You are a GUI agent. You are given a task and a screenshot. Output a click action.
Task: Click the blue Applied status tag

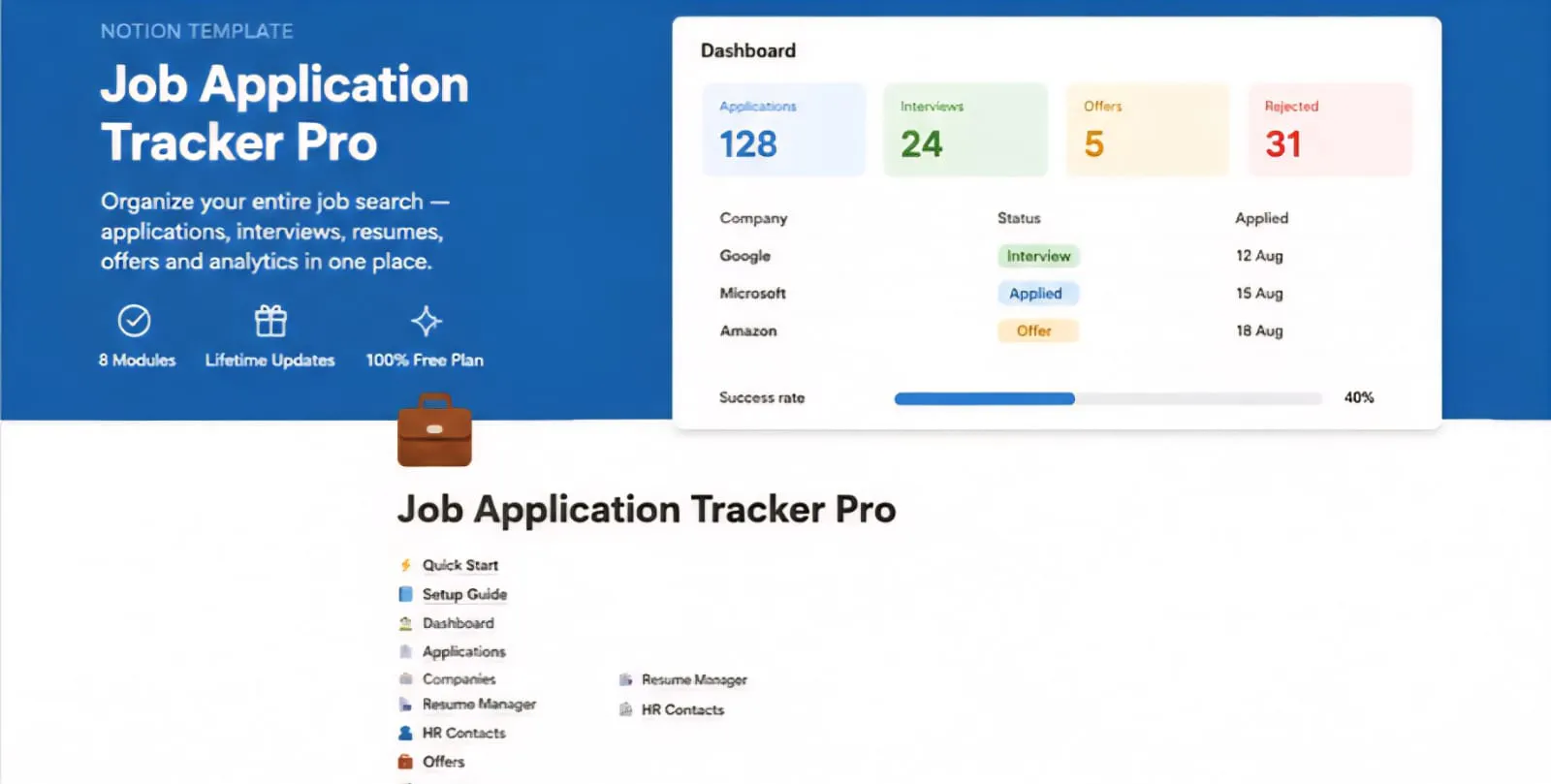point(1036,293)
